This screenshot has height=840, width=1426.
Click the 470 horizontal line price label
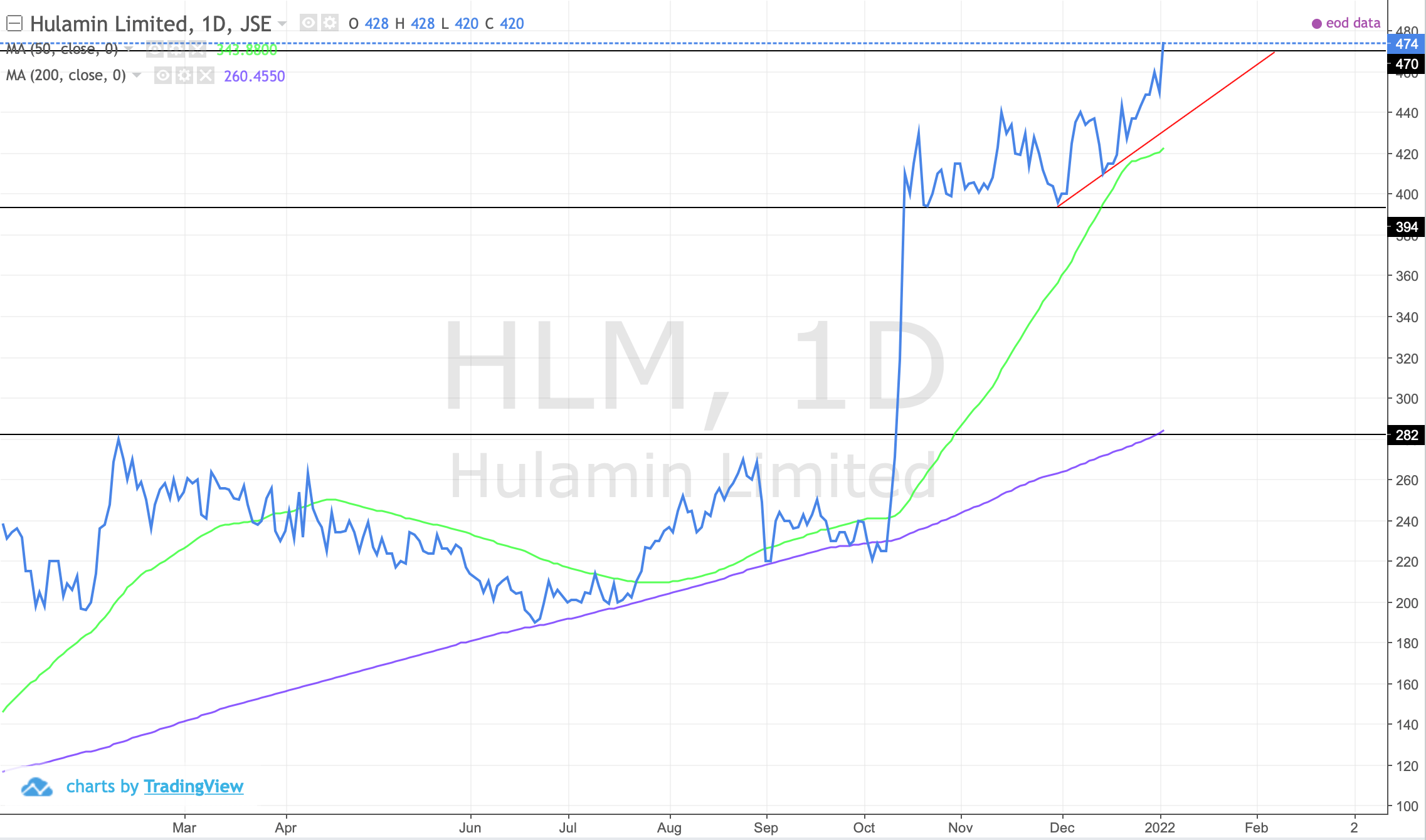(x=1406, y=64)
